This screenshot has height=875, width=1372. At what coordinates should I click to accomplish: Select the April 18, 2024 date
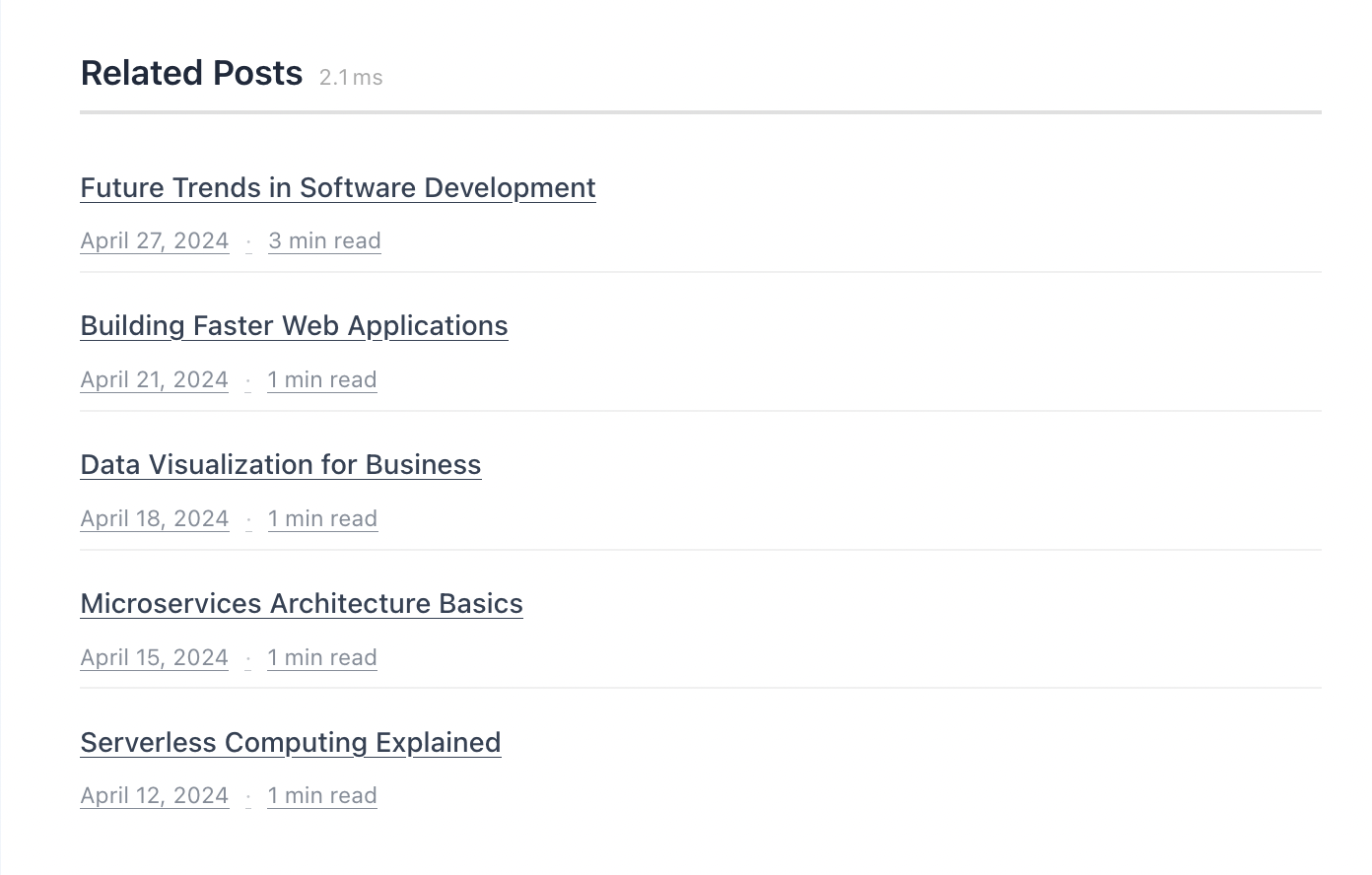(155, 519)
